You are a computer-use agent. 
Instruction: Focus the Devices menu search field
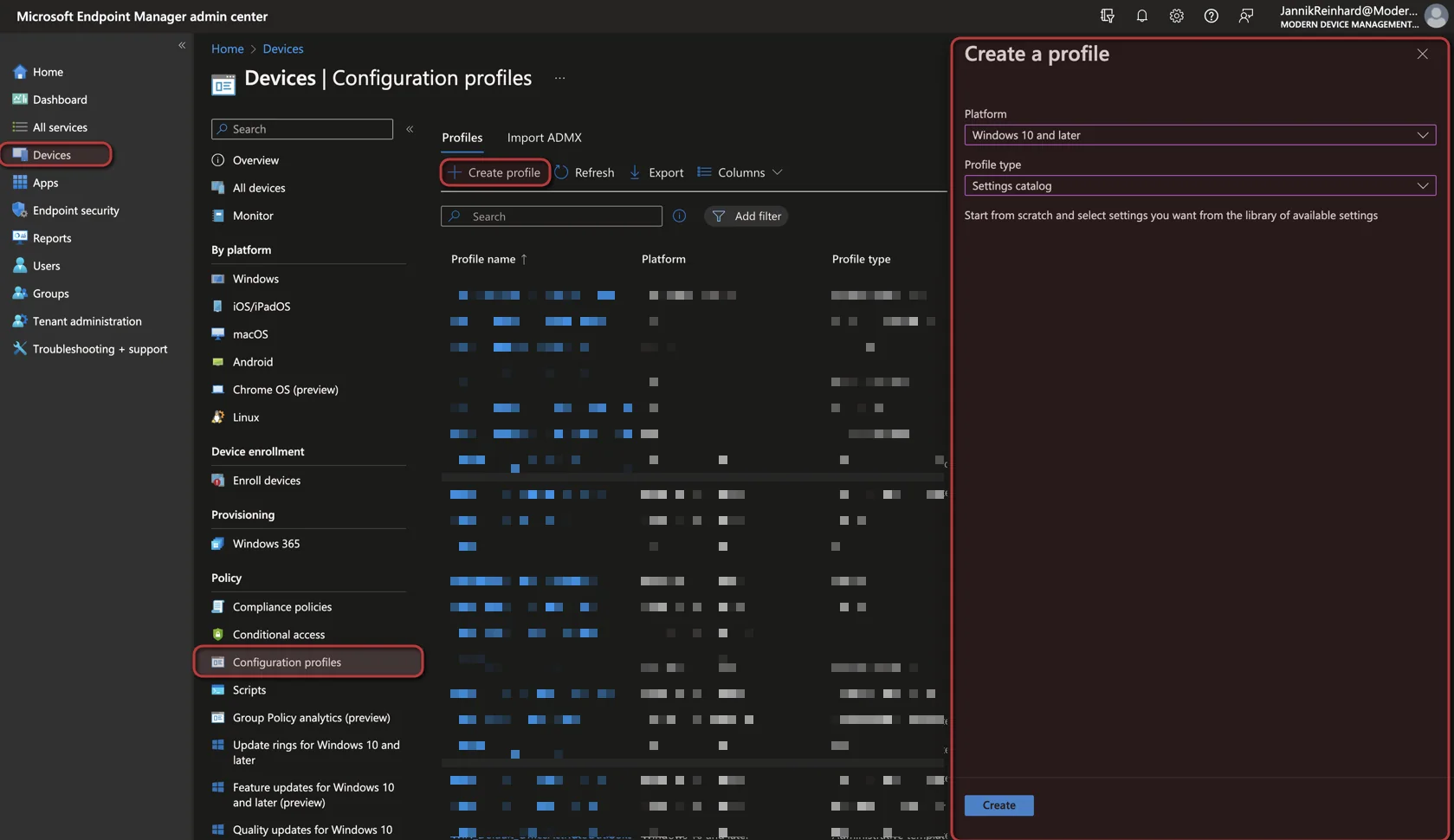point(302,129)
